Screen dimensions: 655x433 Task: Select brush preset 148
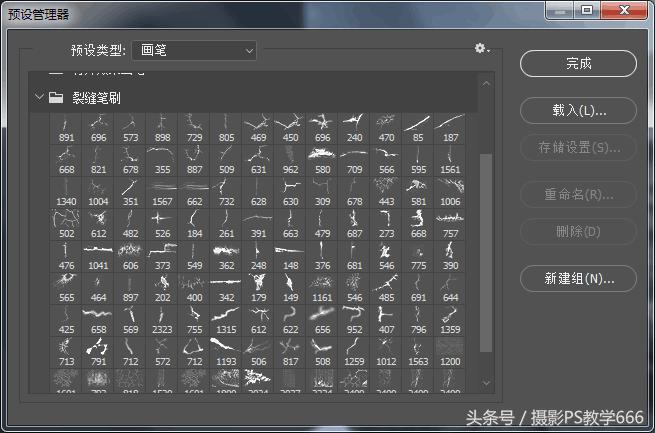[290, 257]
